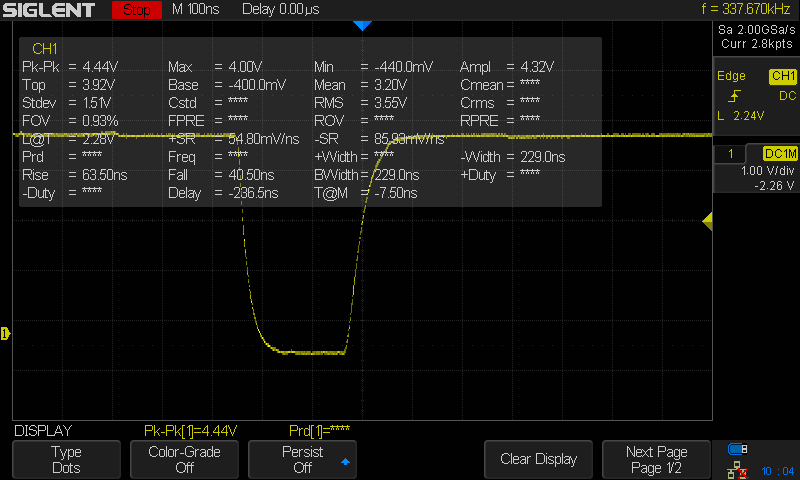Toggle the DC1M coupling badge
The height and width of the screenshot is (480, 800).
click(x=779, y=153)
